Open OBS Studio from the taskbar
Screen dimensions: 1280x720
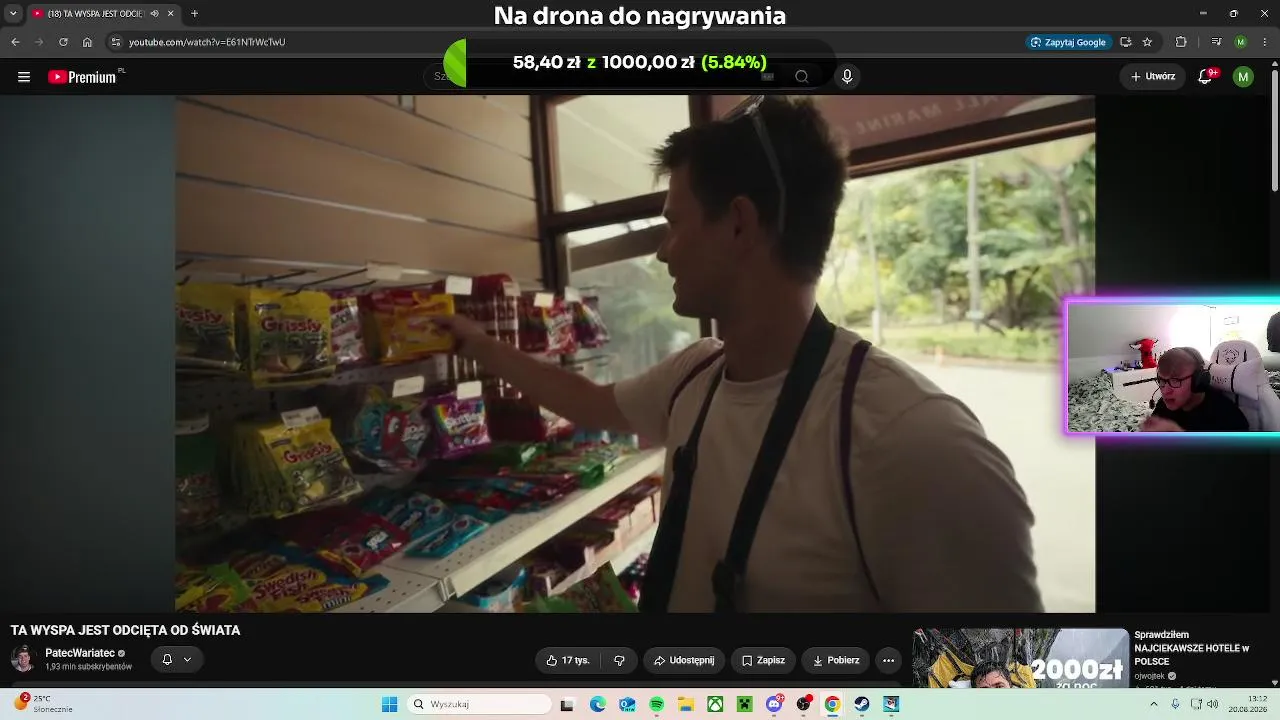pos(803,704)
